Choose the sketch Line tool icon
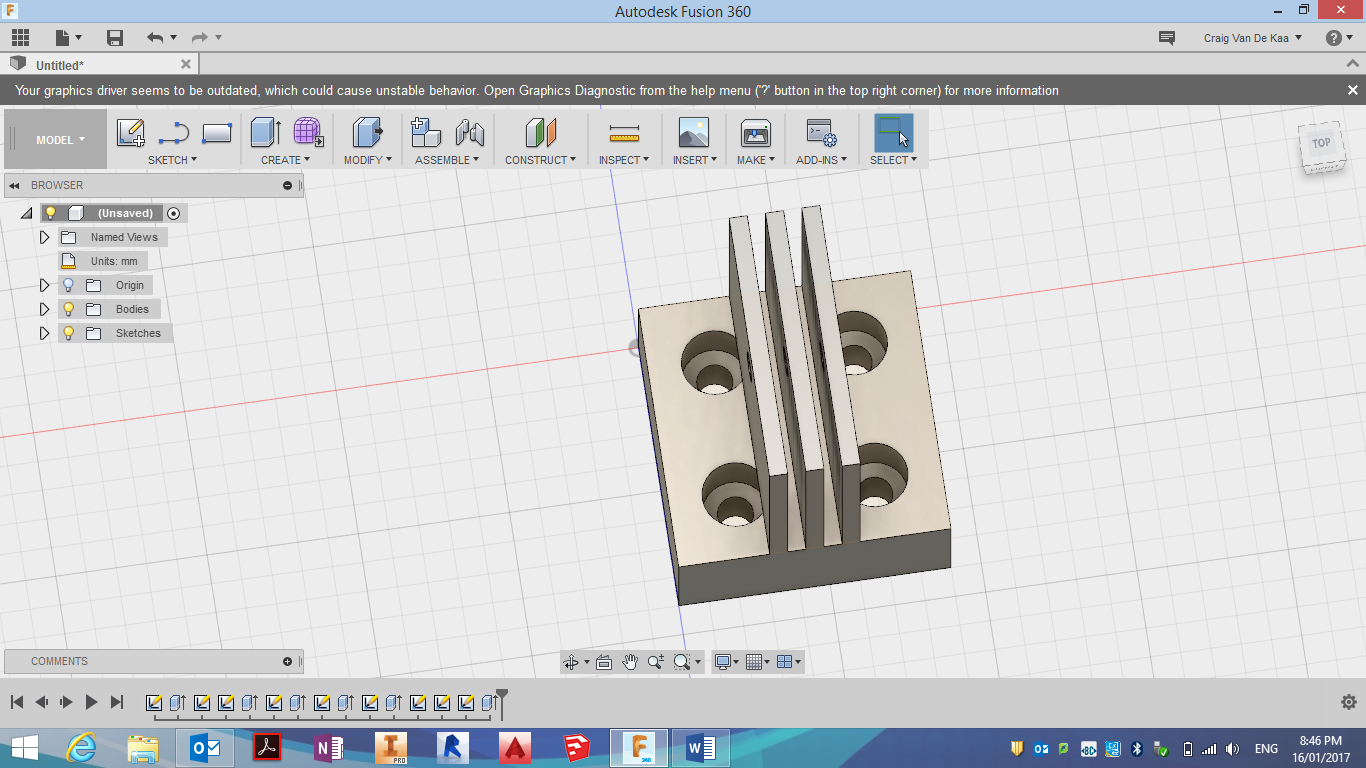 pyautogui.click(x=174, y=133)
